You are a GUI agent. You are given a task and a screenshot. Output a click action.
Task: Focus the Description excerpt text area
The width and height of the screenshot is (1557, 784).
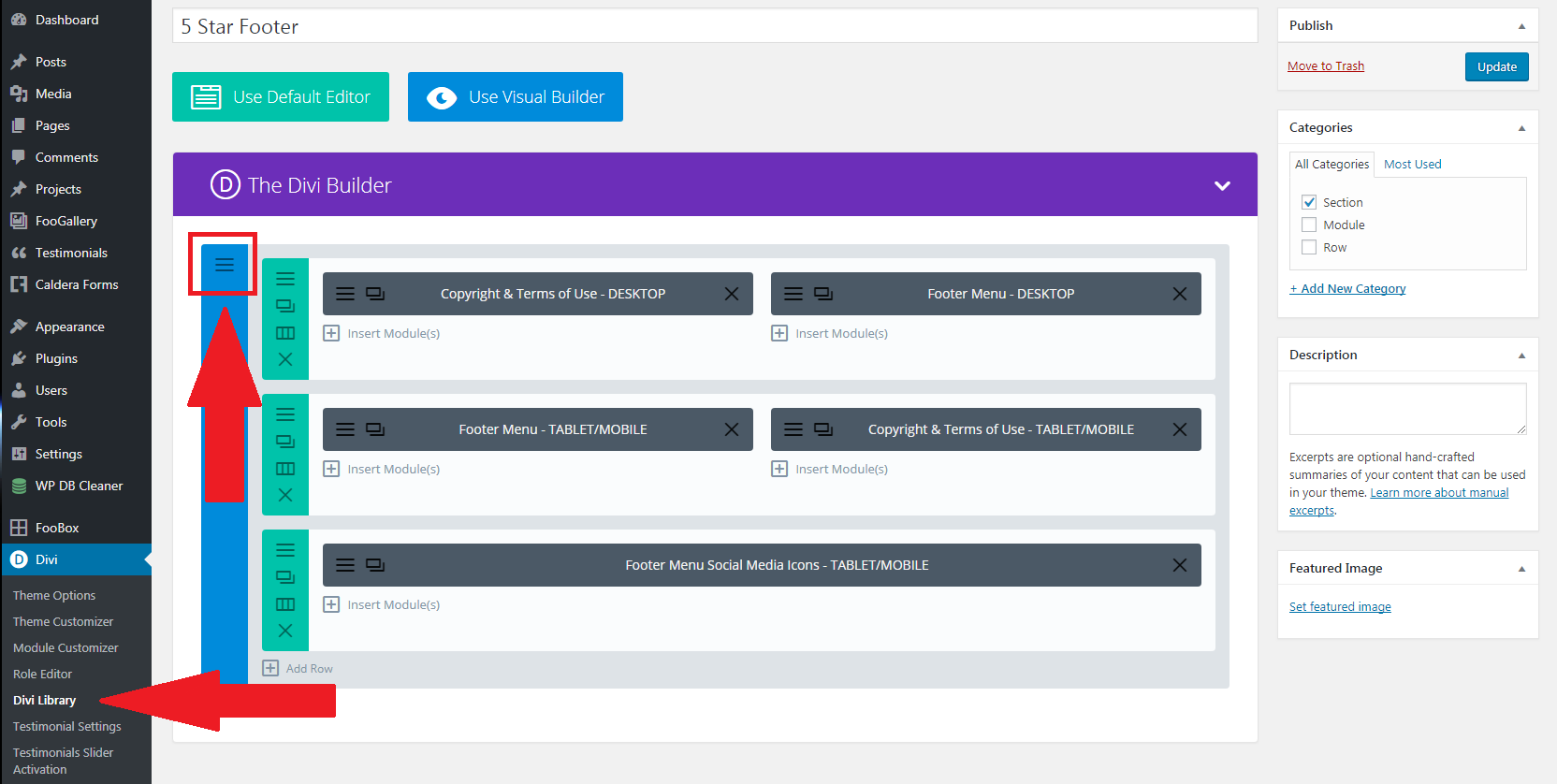coord(1407,409)
